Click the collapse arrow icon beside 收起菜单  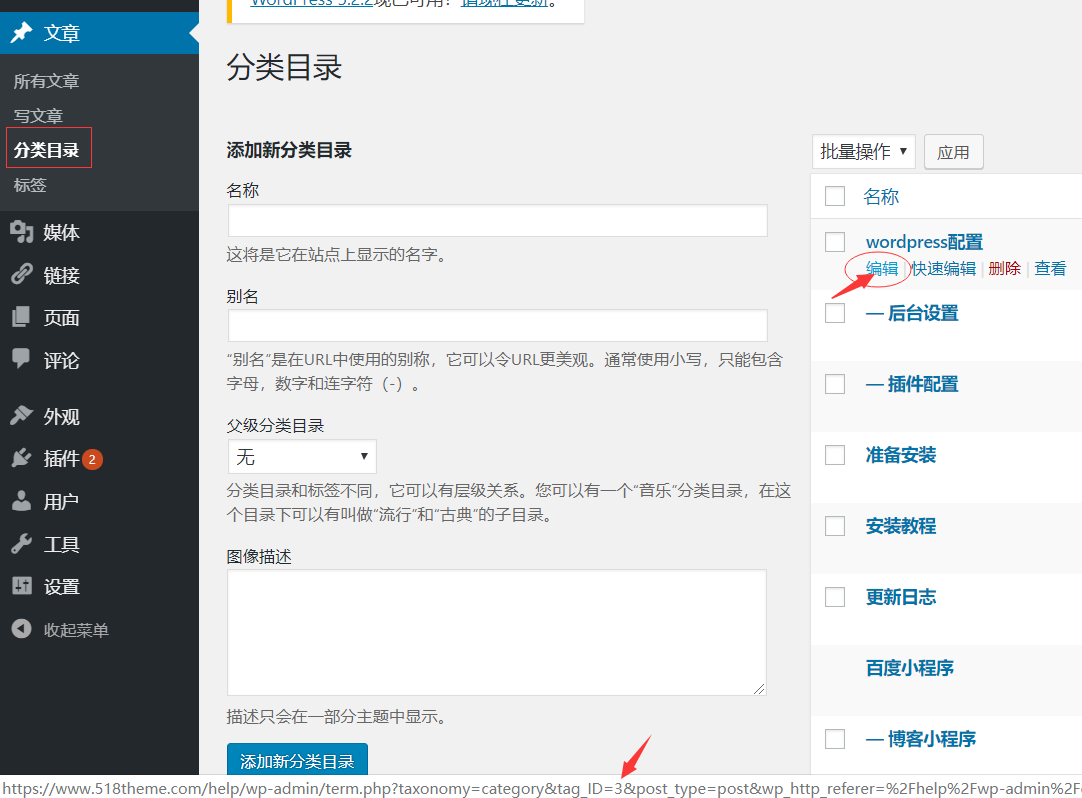pos(21,628)
